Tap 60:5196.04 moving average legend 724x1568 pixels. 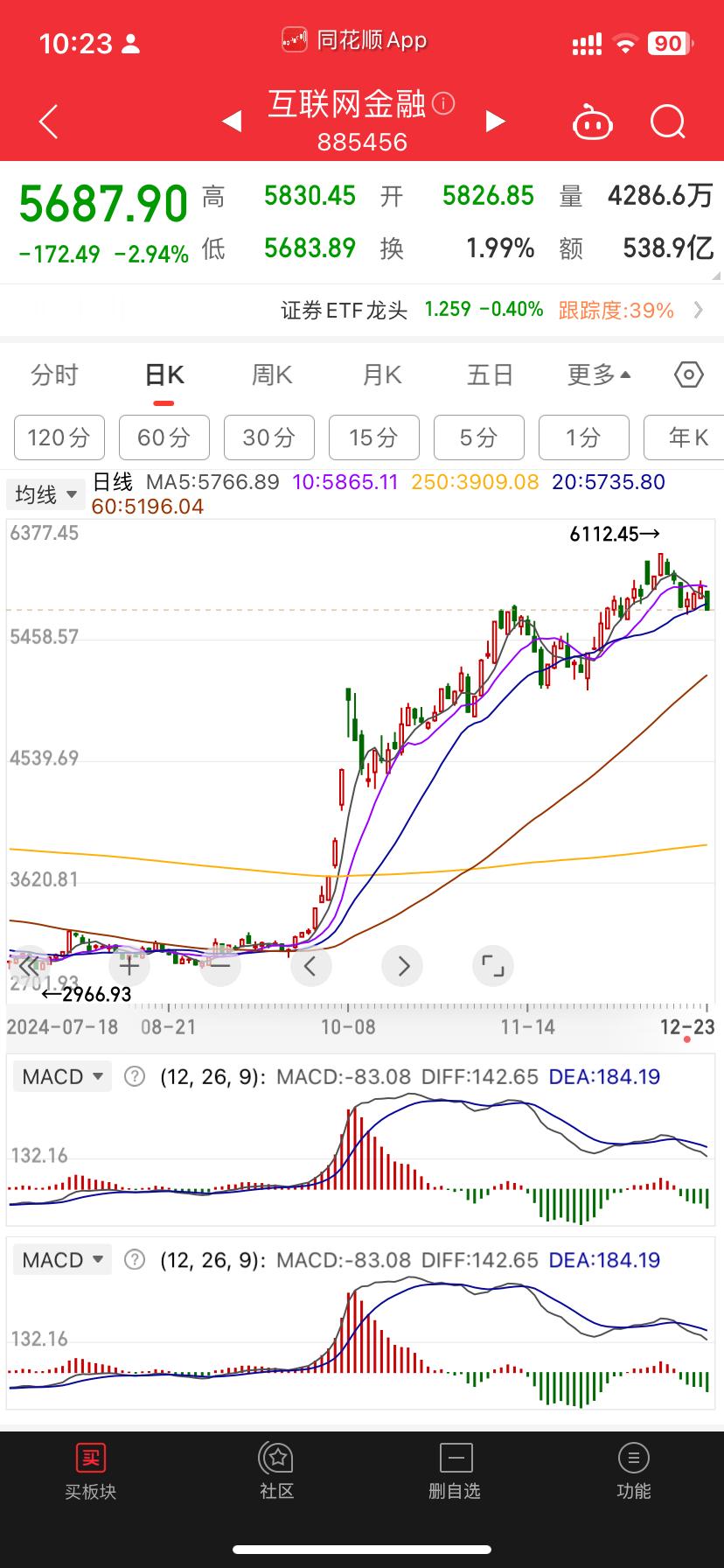[148, 507]
